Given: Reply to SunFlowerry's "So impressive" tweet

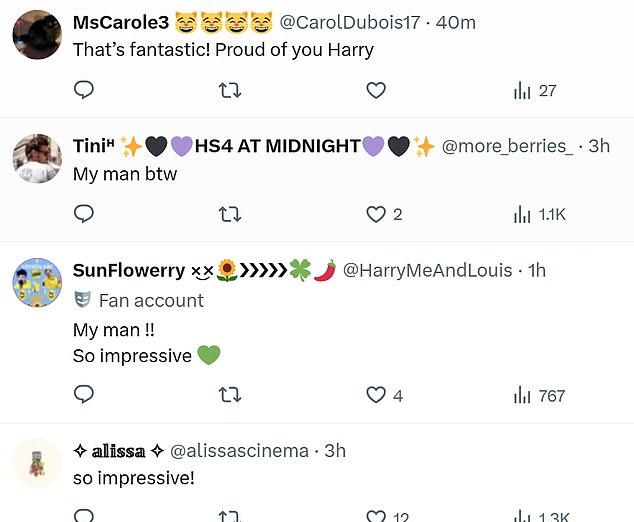Looking at the screenshot, I should pyautogui.click(x=85, y=395).
